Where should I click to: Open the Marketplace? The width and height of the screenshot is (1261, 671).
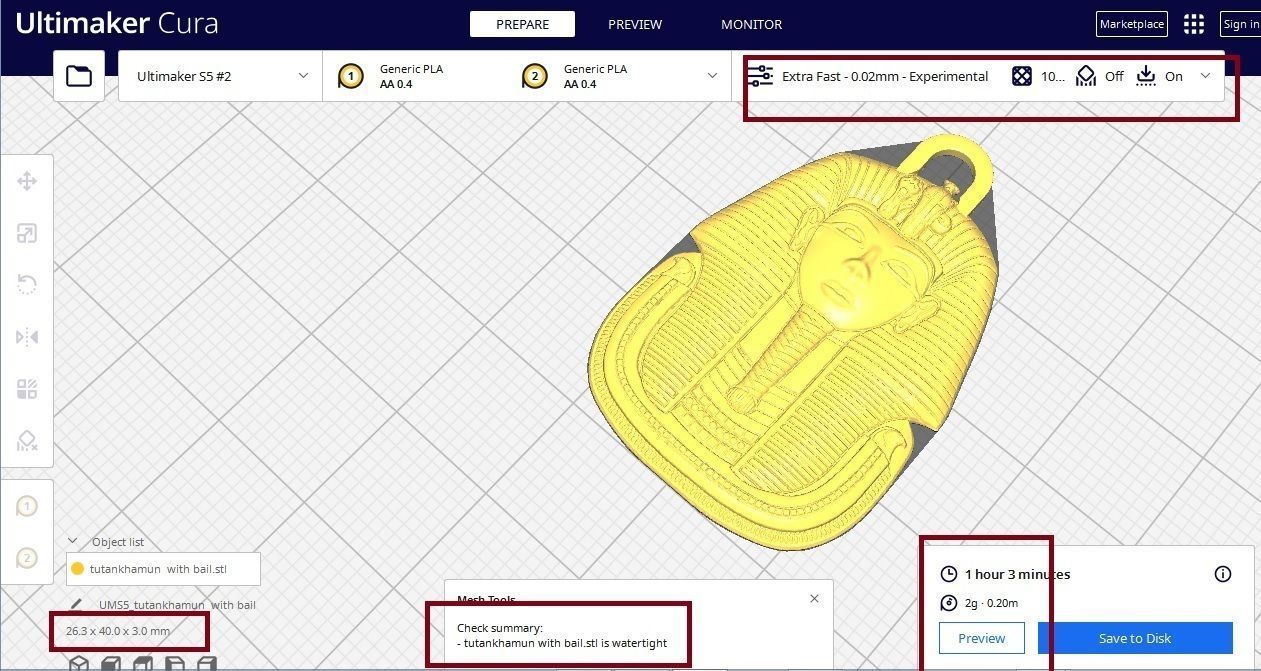pyautogui.click(x=1132, y=24)
